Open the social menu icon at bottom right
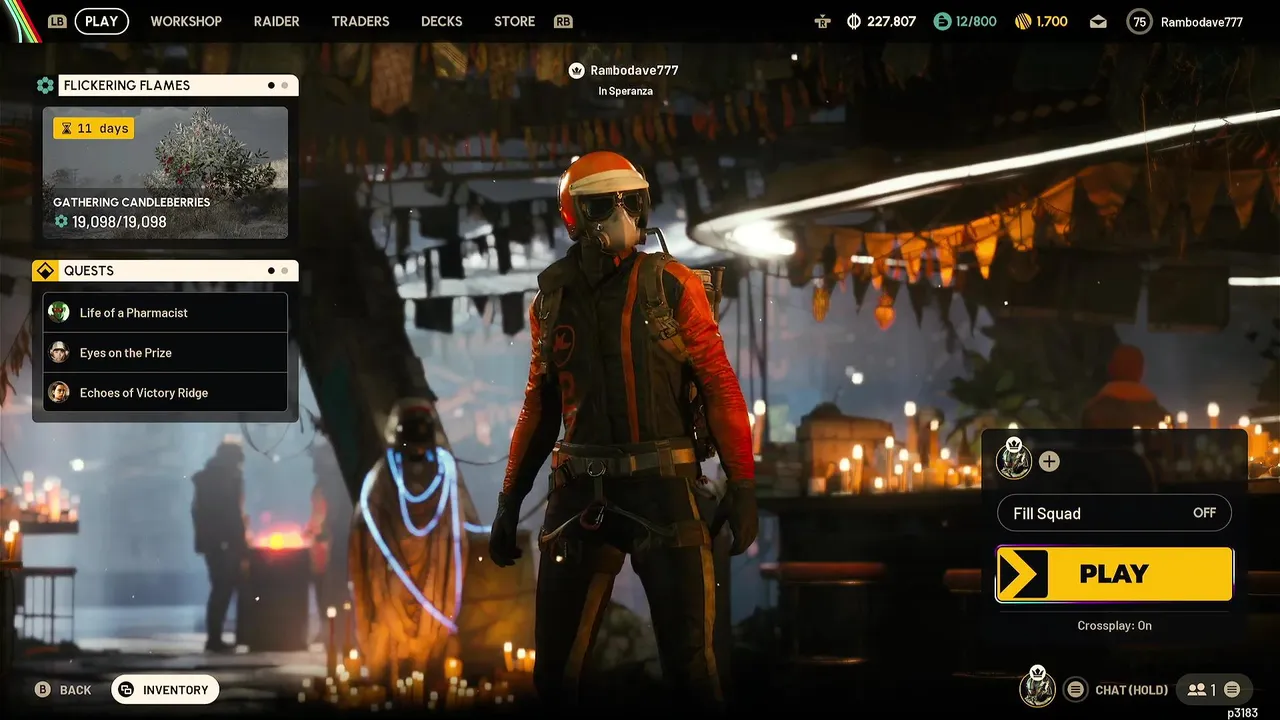 pyautogui.click(x=1232, y=689)
